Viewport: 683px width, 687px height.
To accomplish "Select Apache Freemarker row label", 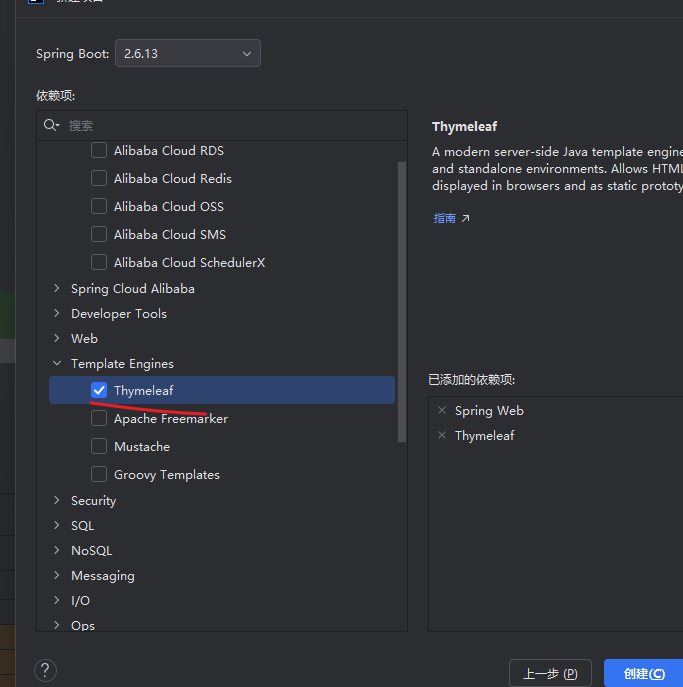I will [x=171, y=418].
